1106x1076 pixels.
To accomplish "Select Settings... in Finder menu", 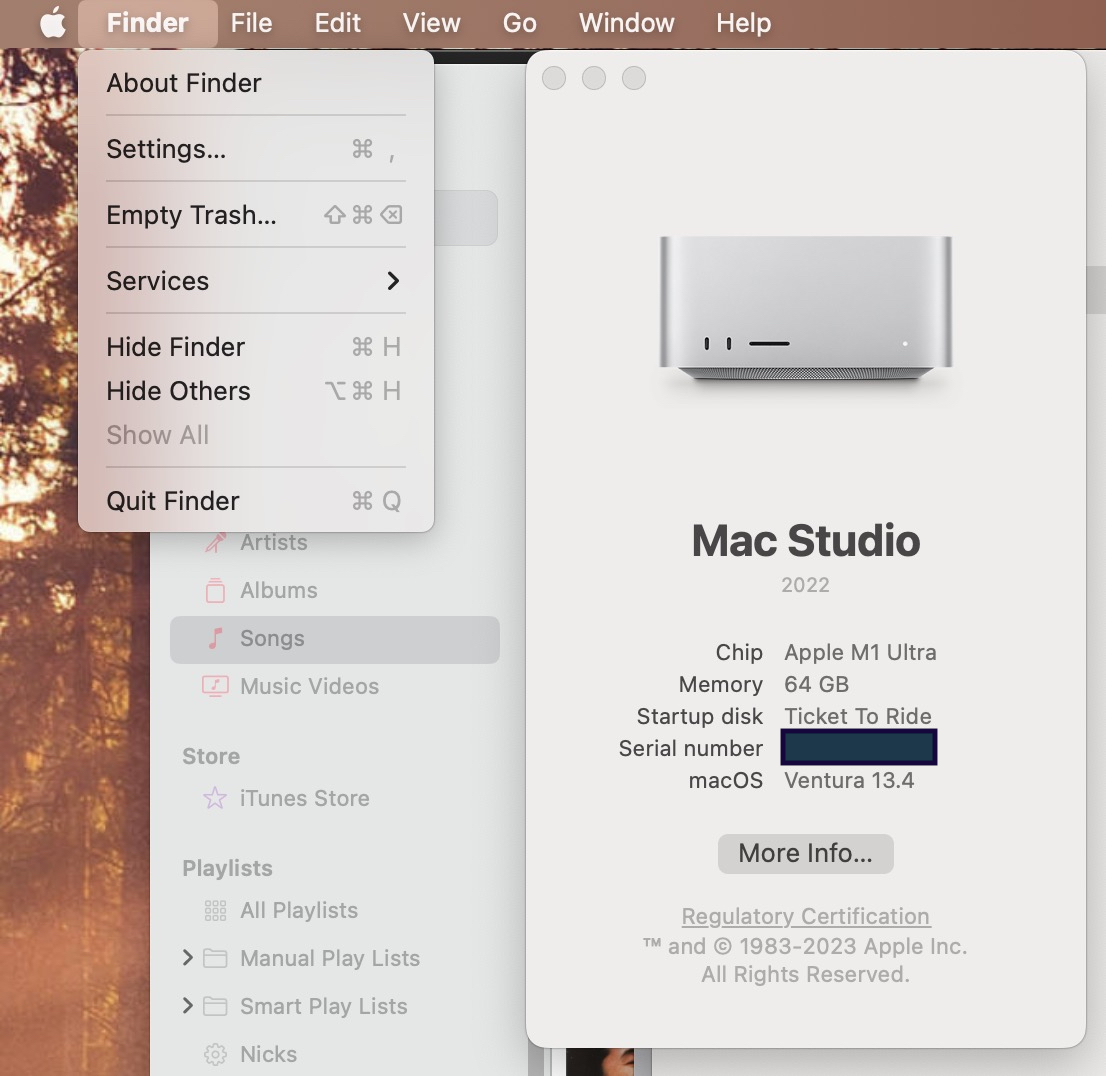I will [x=256, y=149].
